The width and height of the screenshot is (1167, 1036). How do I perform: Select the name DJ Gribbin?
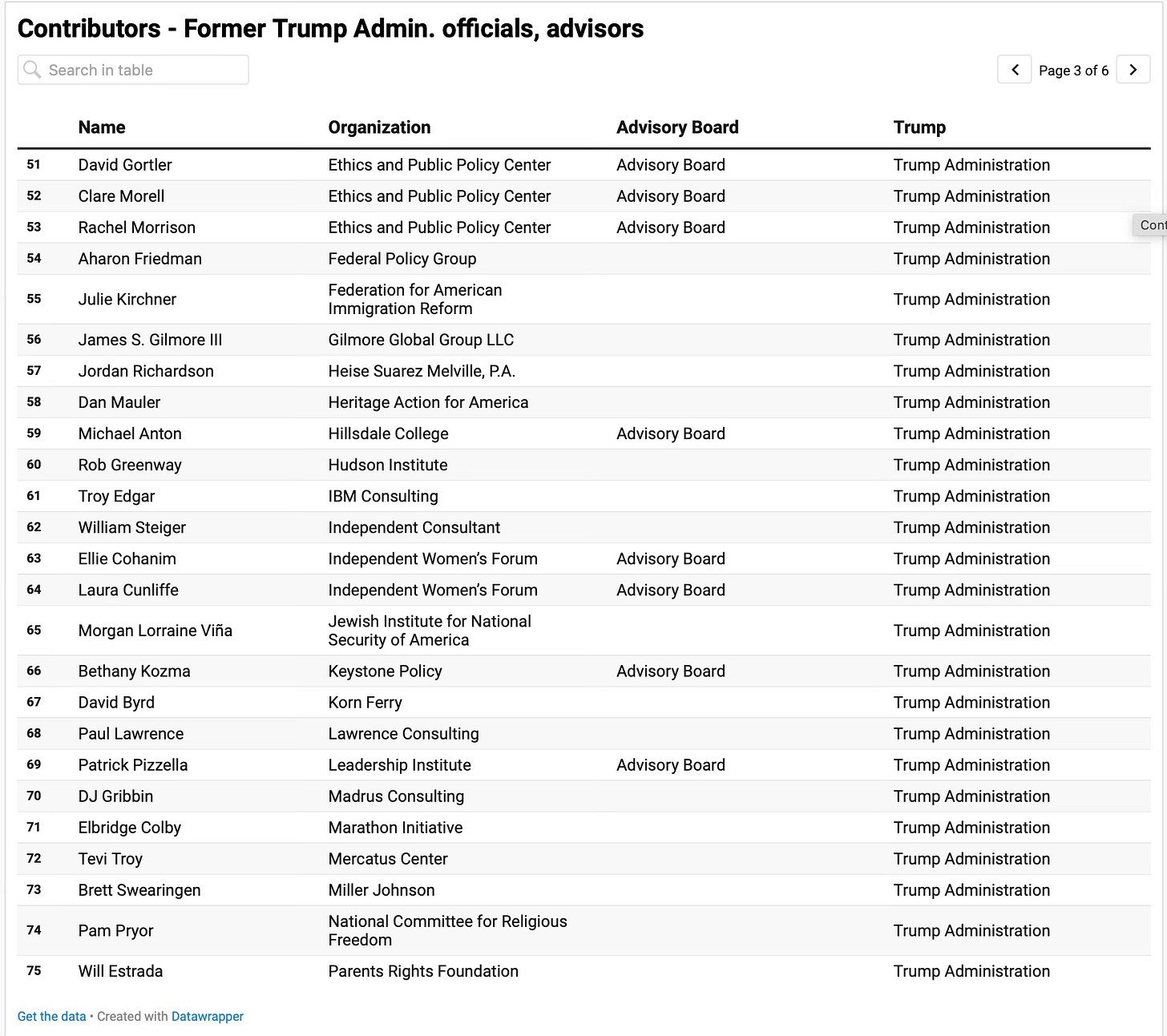(x=115, y=796)
